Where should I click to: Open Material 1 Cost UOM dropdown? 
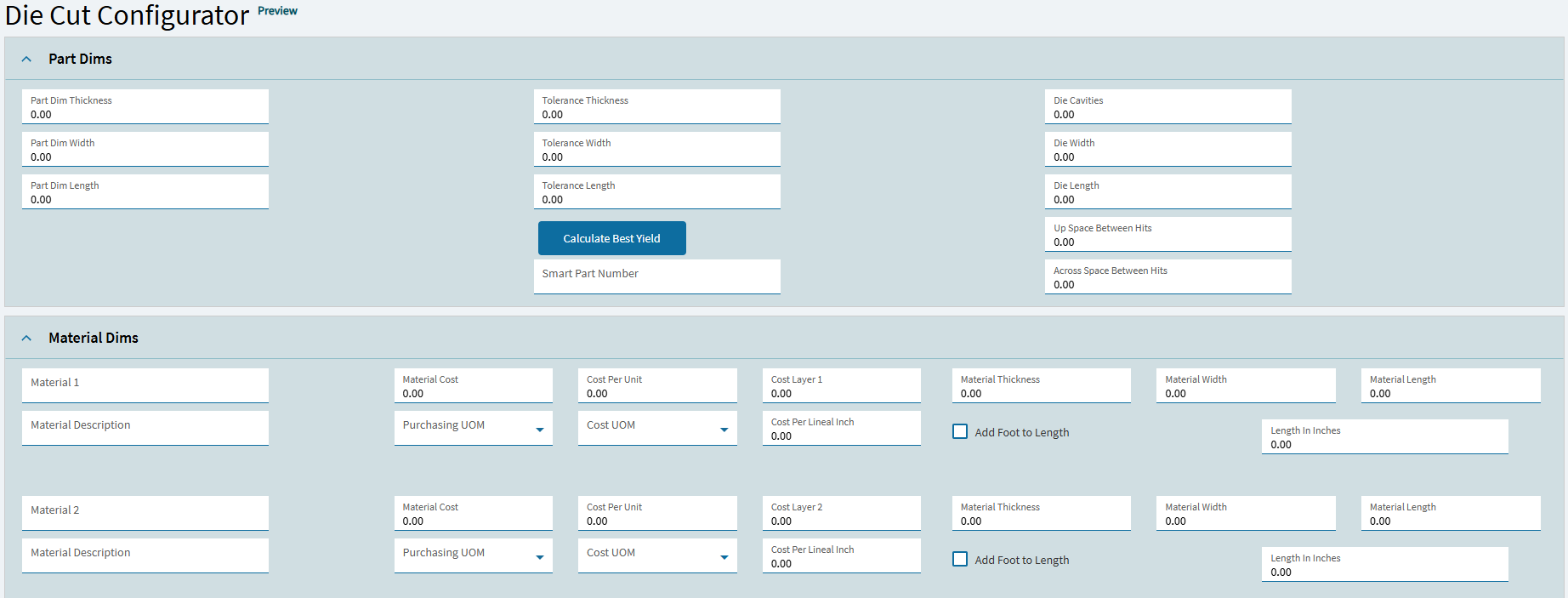656,428
